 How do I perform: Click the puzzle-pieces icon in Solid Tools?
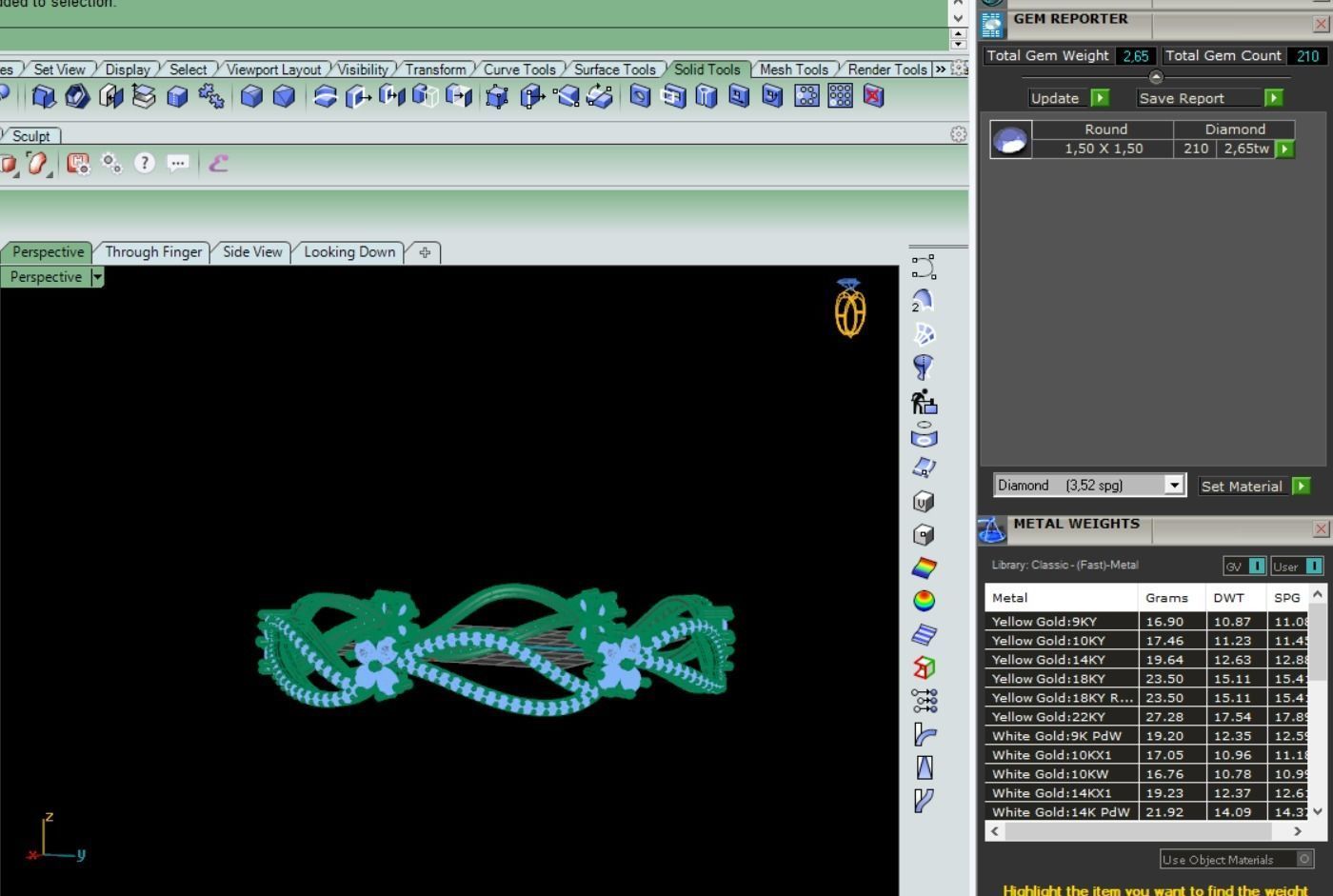coord(210,96)
